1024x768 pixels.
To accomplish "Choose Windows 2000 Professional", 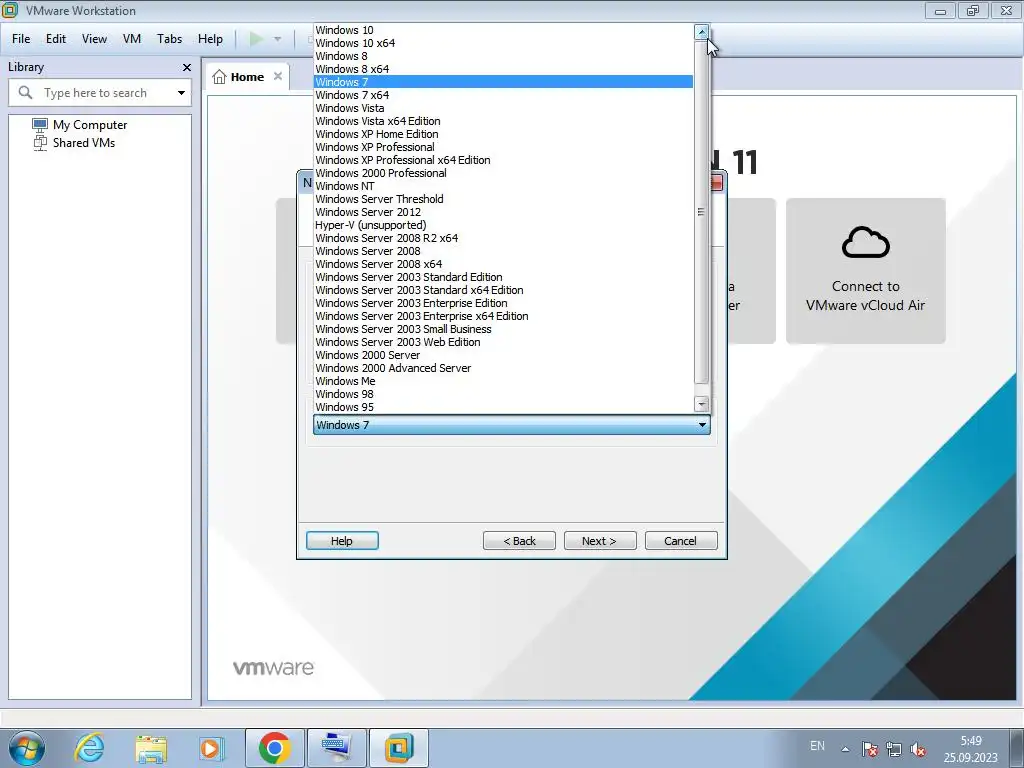I will [x=504, y=174].
